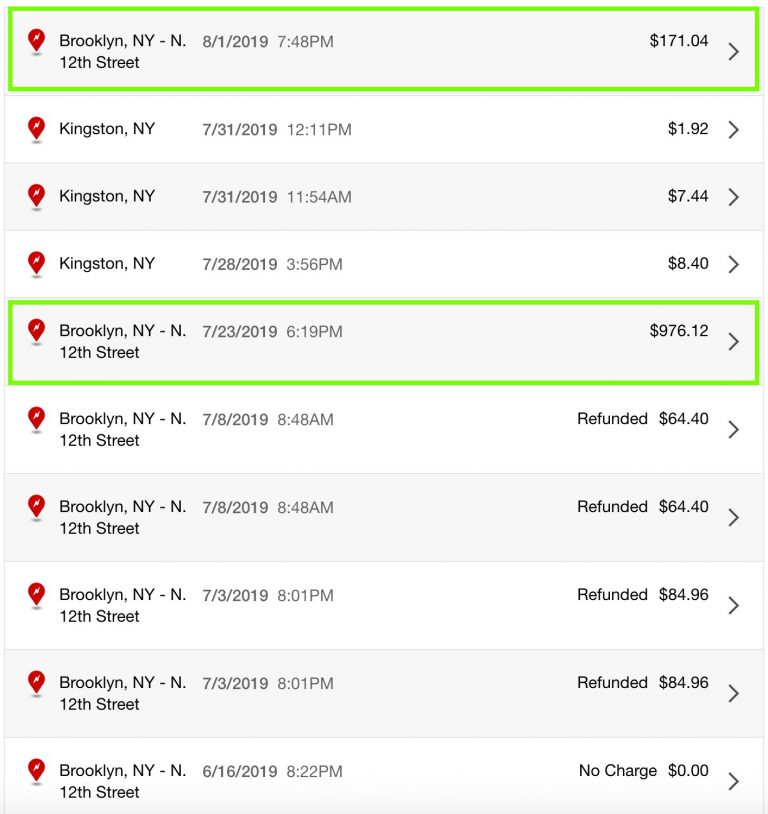Click the $976.12 amount on 7/23/2019
Viewport: 768px width, 814px height.
click(x=679, y=331)
